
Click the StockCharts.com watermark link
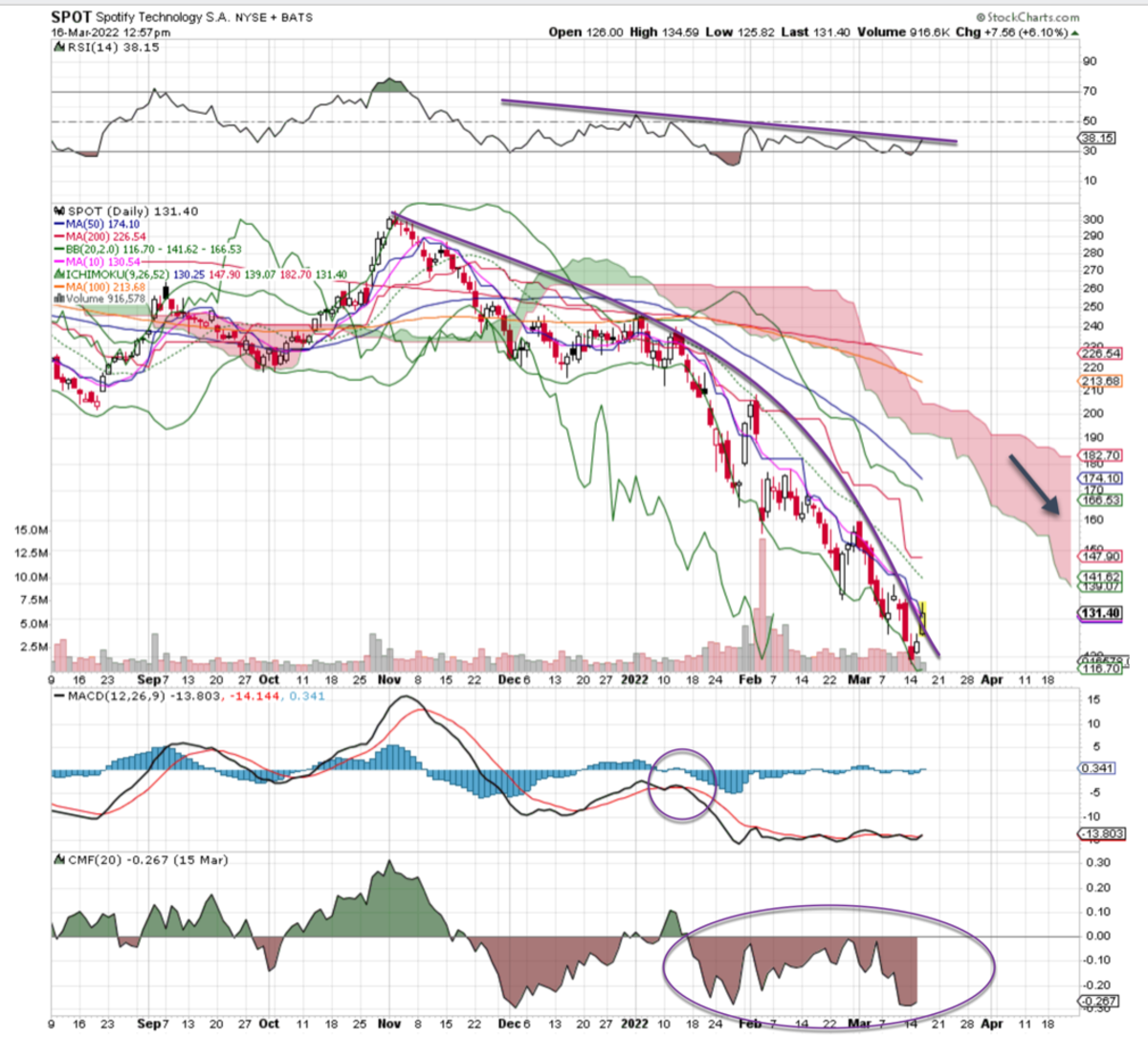pos(1027,17)
